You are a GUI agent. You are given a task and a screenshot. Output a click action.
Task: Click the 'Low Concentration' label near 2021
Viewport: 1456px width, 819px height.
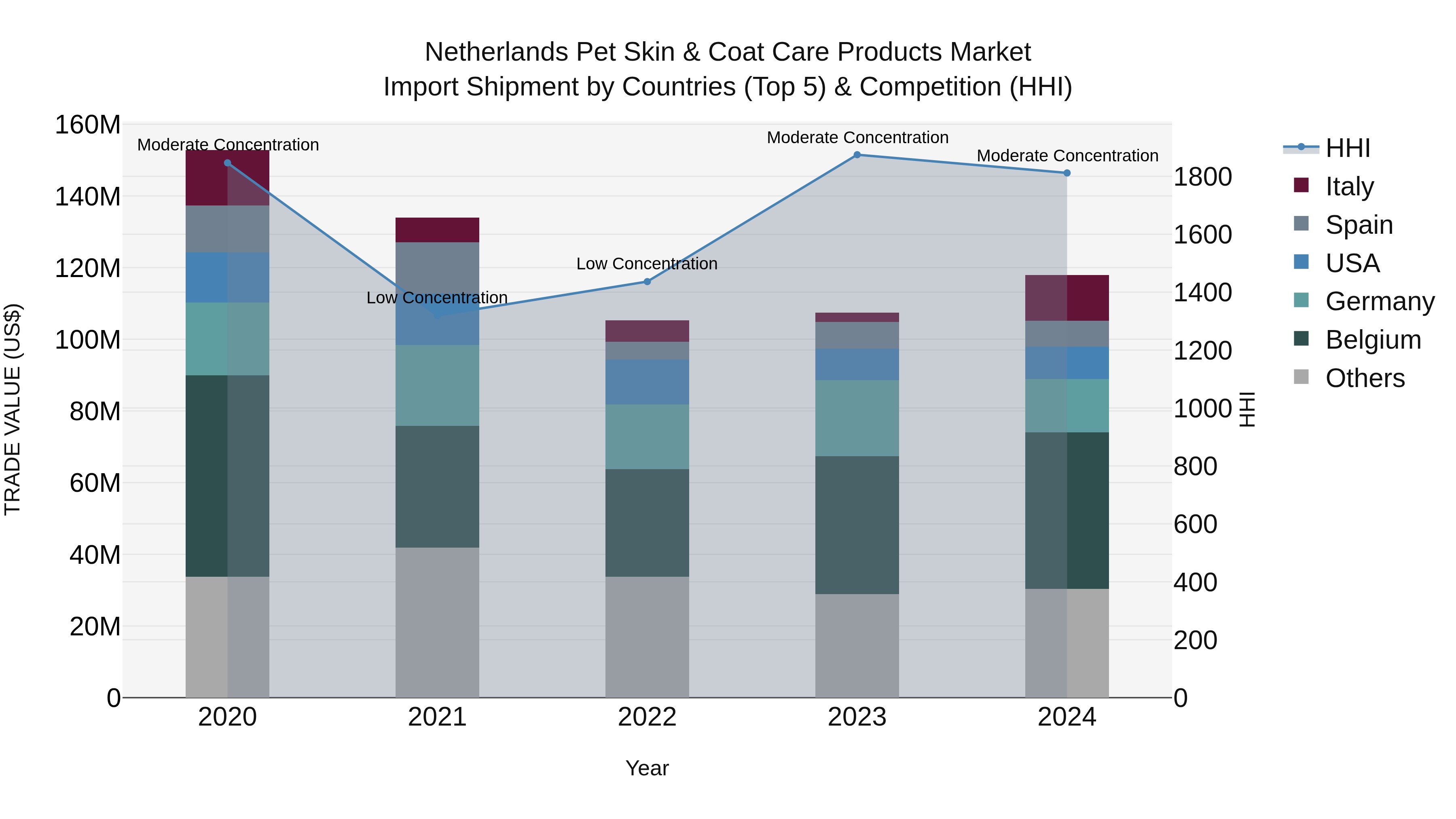pyautogui.click(x=437, y=297)
